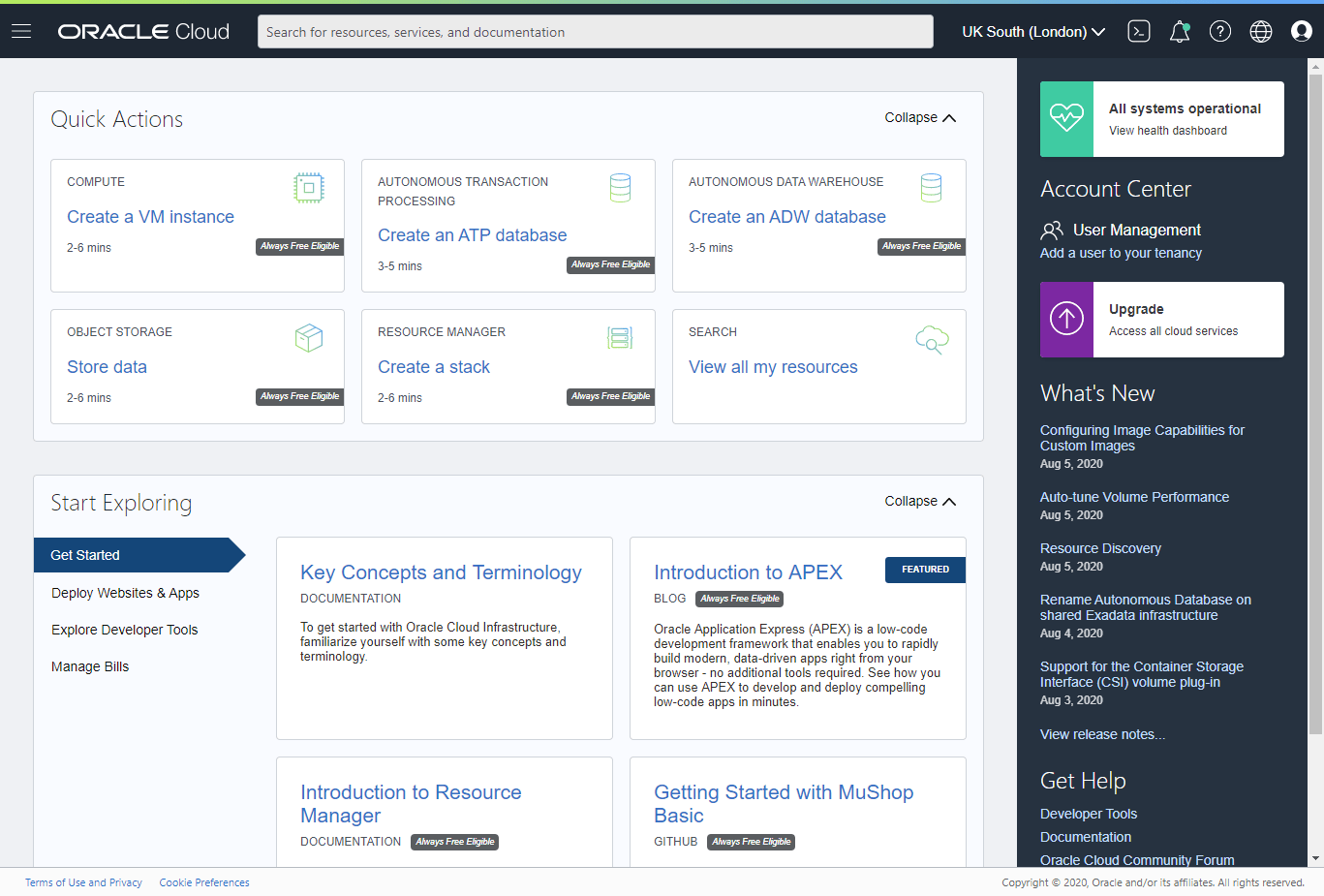Collapse the Start Exploring section
The image size is (1324, 896).
pos(918,501)
